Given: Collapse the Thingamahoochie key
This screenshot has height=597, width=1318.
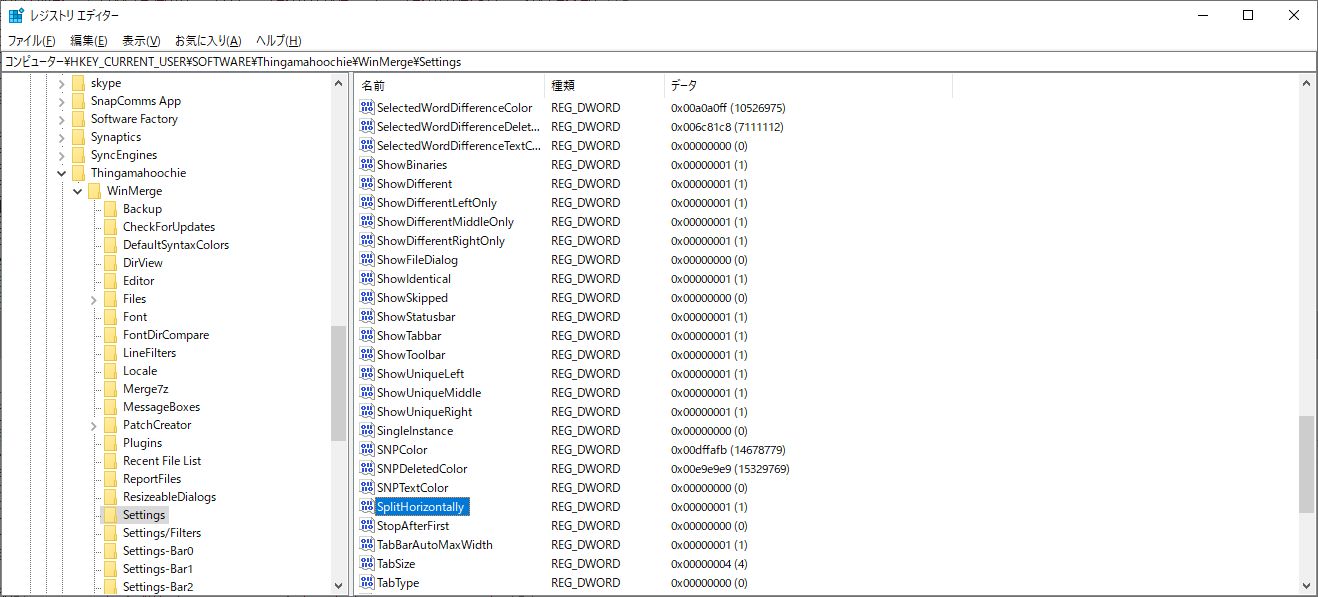Looking at the screenshot, I should pyautogui.click(x=62, y=173).
